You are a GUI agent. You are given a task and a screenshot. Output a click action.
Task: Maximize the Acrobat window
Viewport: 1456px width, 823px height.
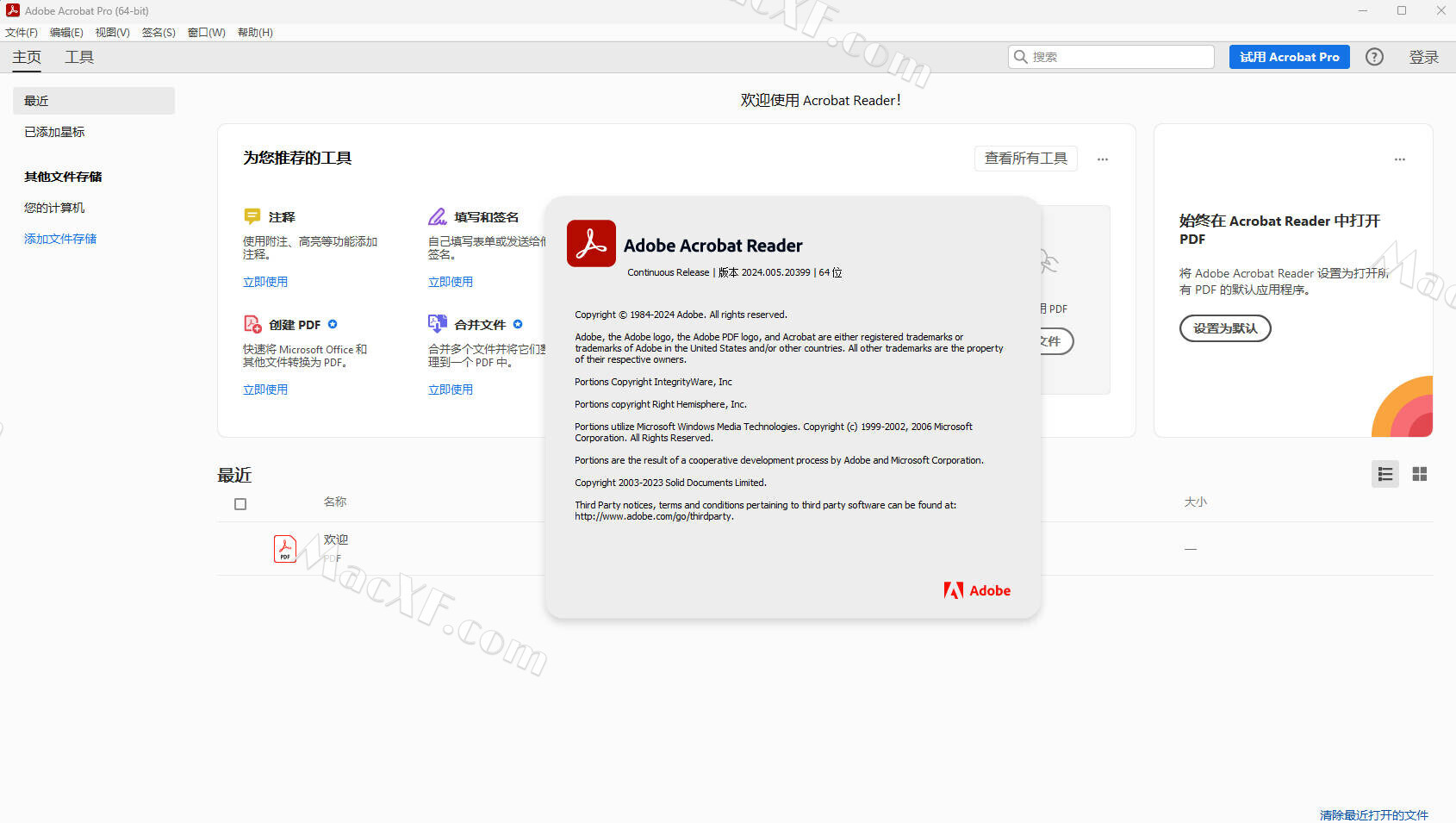click(x=1402, y=10)
